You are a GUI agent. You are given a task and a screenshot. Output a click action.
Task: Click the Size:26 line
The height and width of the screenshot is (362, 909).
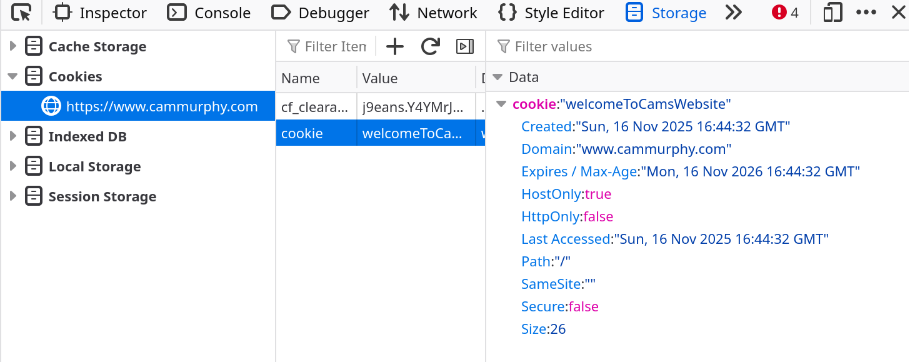pyautogui.click(x=543, y=330)
